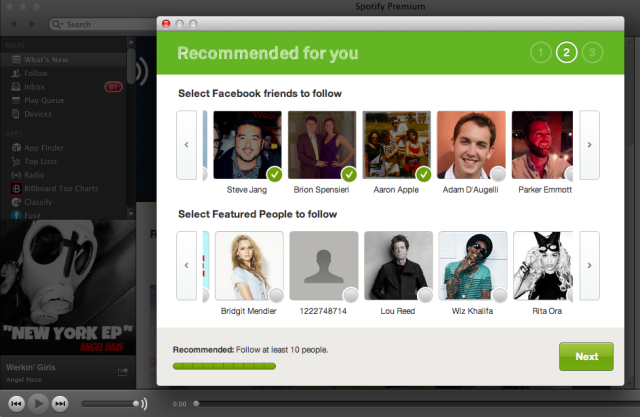
Task: Select Lou Reed's photo thumbnail
Action: click(398, 266)
